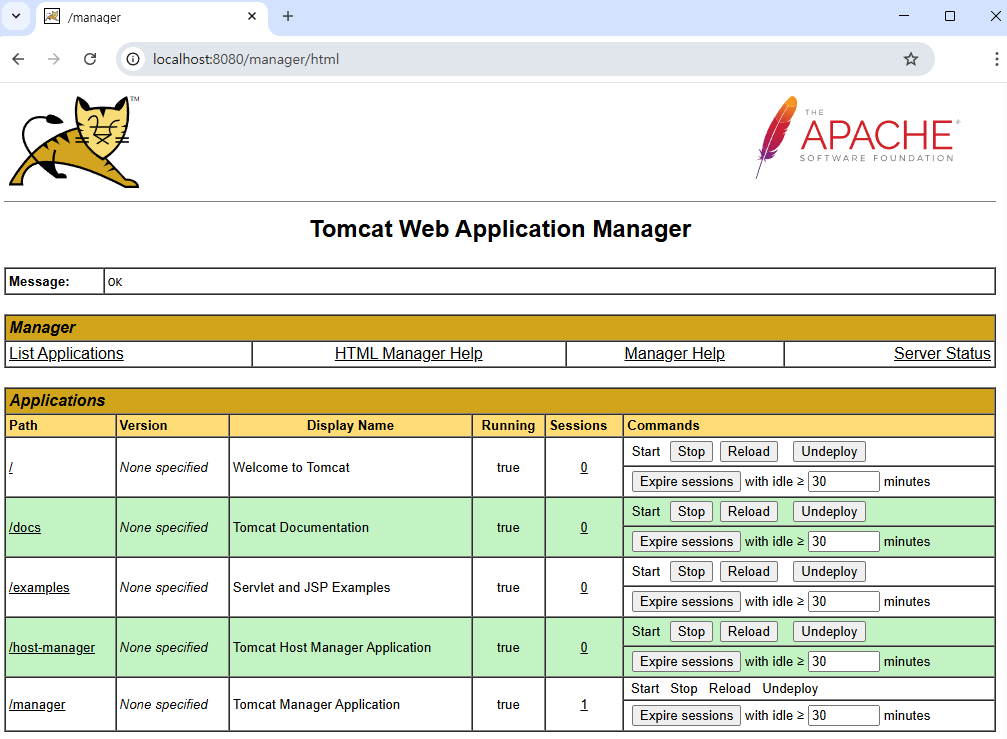The image size is (1007, 739).
Task: Open the /examples path link
Action: [39, 587]
